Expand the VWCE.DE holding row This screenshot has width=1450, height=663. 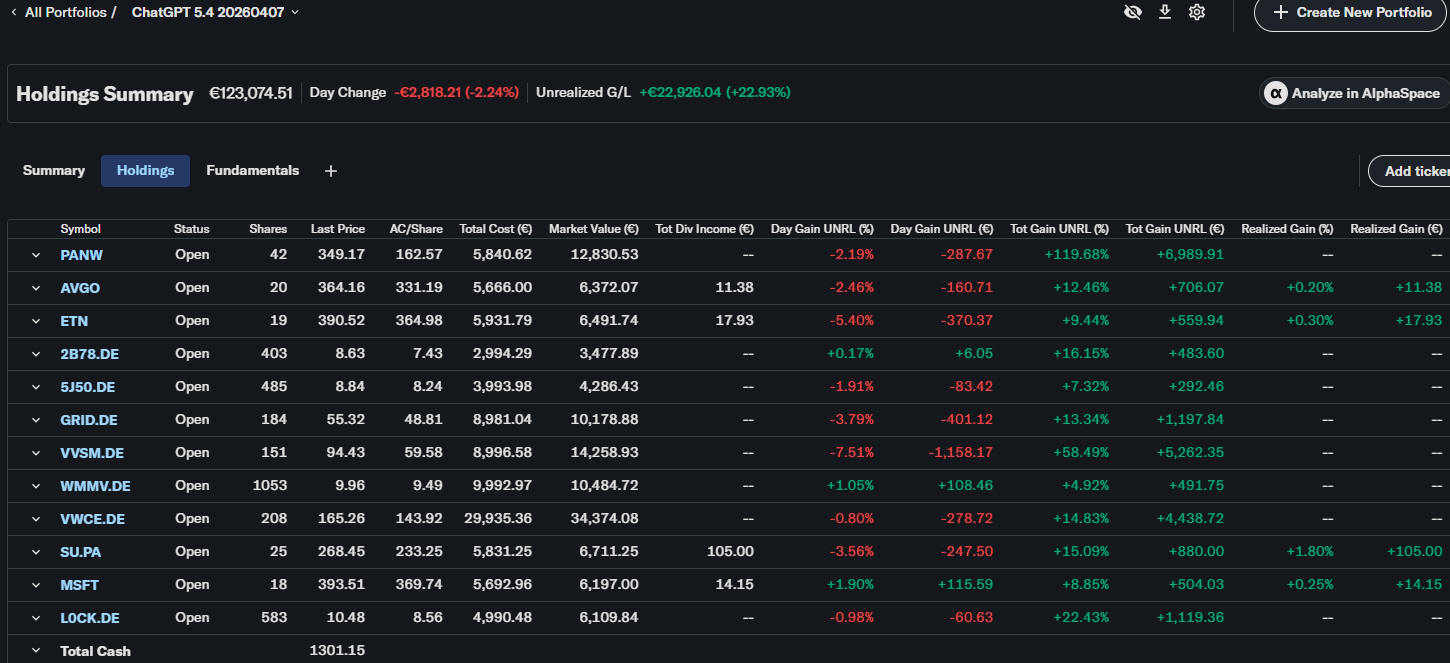[x=36, y=519]
